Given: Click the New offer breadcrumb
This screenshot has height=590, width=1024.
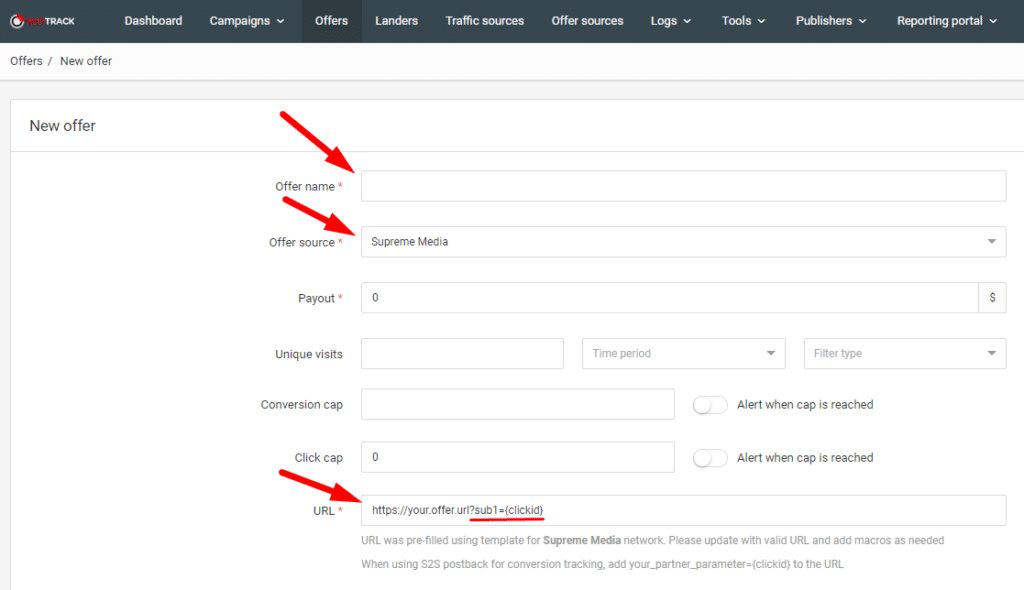Looking at the screenshot, I should pos(86,61).
